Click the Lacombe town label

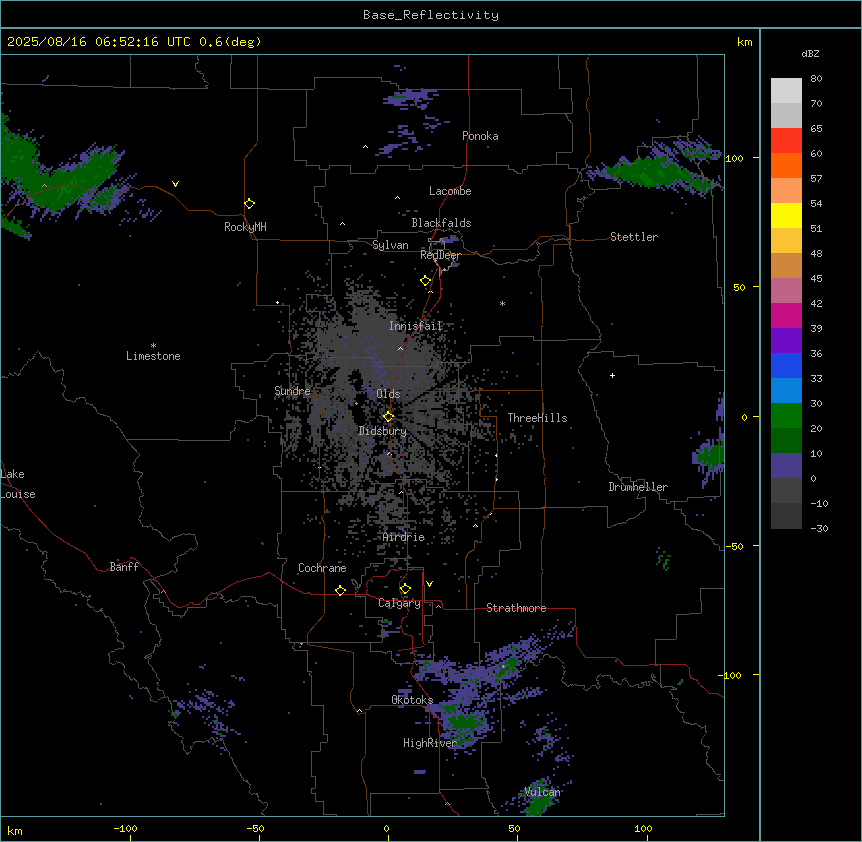pos(450,191)
